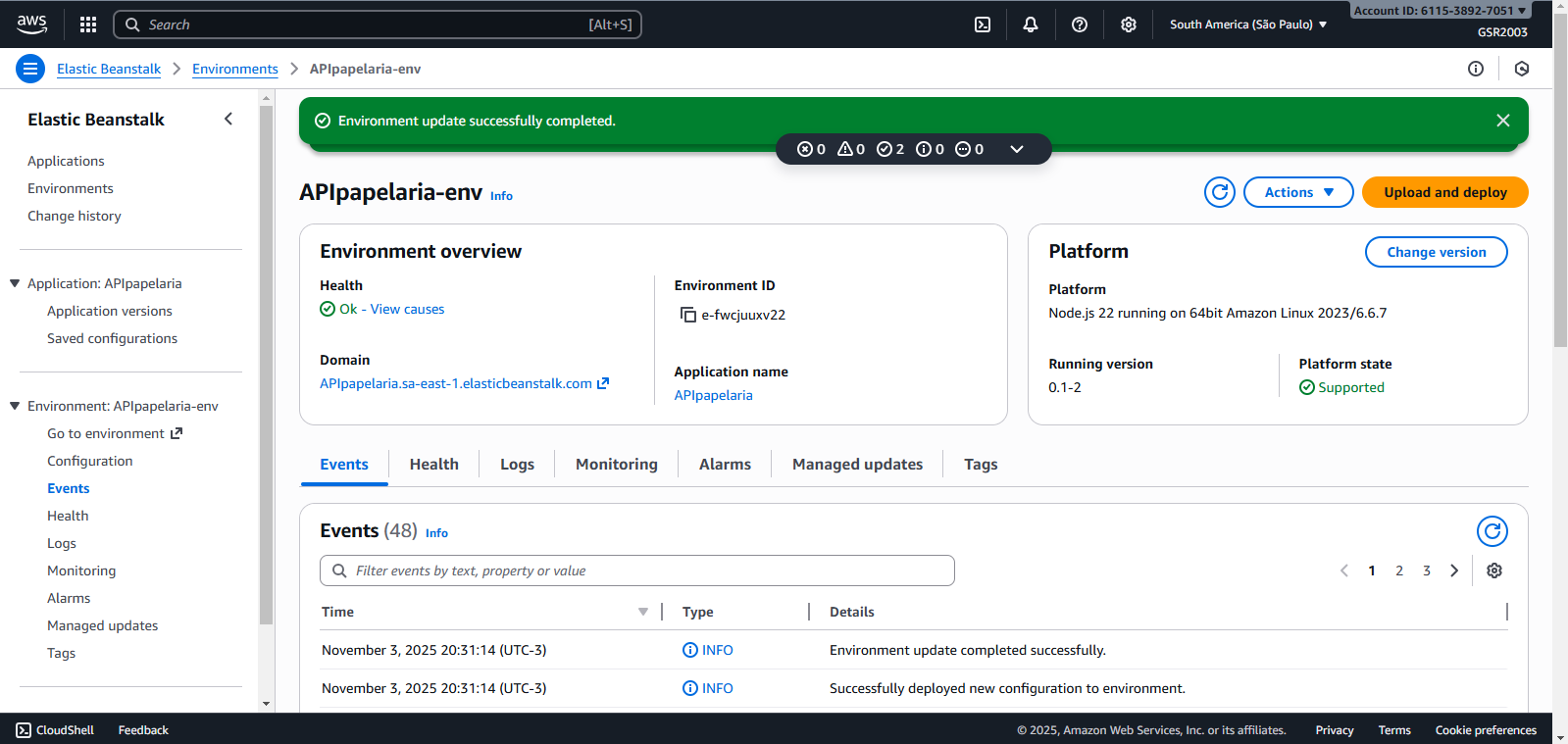1568x744 pixels.
Task: Open CloudShell from the footer
Action: coord(56,730)
